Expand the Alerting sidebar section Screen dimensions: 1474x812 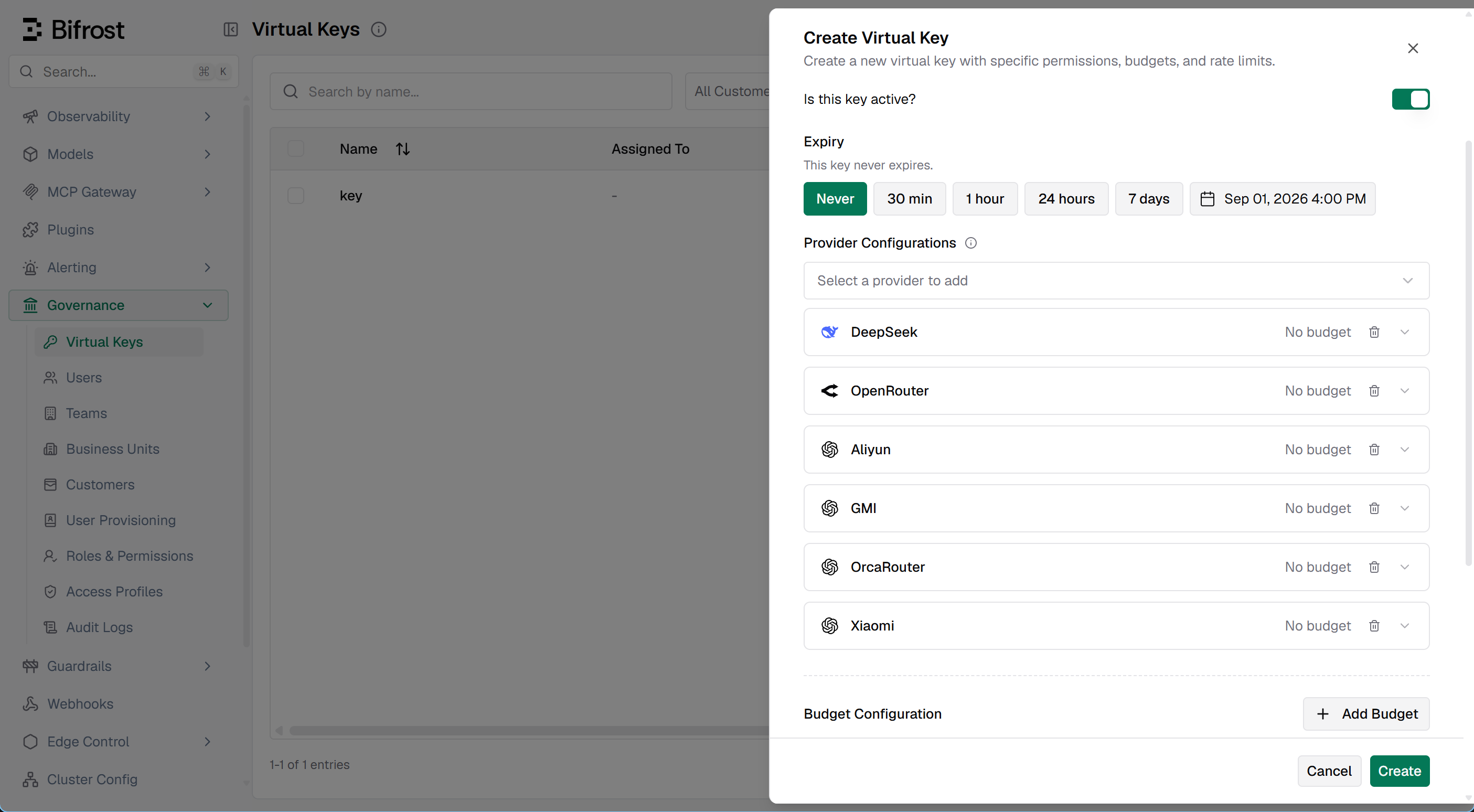coord(119,268)
